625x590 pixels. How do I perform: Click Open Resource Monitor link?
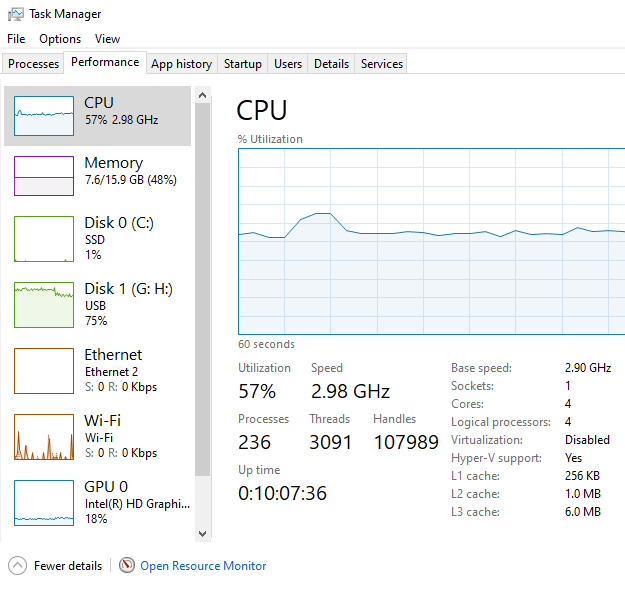(x=203, y=566)
